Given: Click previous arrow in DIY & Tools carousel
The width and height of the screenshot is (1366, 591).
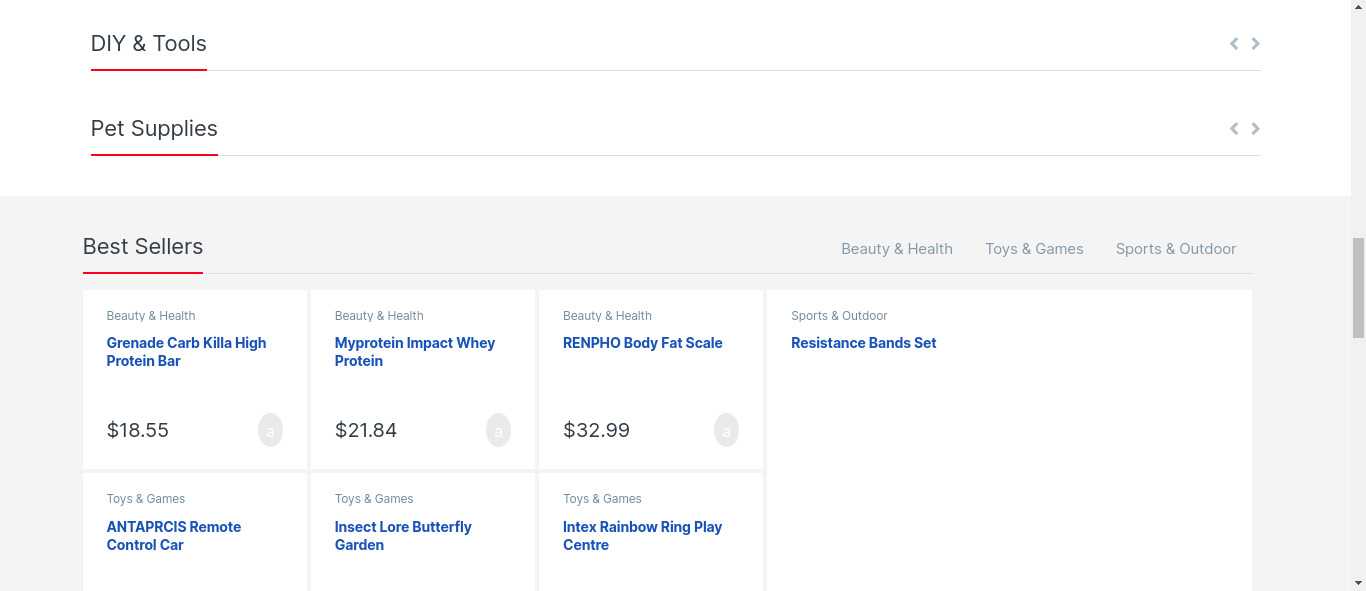Looking at the screenshot, I should tap(1234, 43).
